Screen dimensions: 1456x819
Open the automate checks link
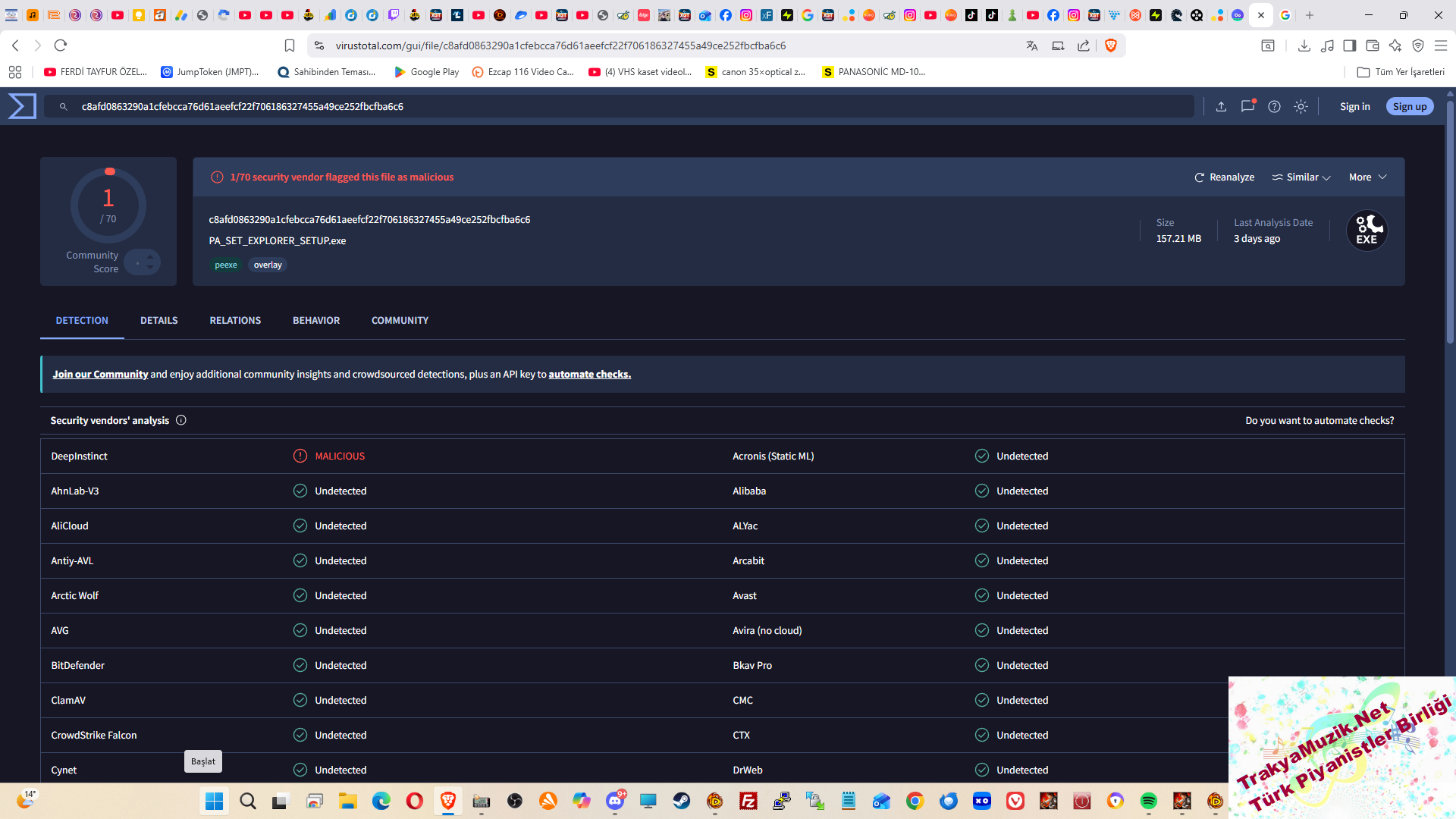coord(589,375)
